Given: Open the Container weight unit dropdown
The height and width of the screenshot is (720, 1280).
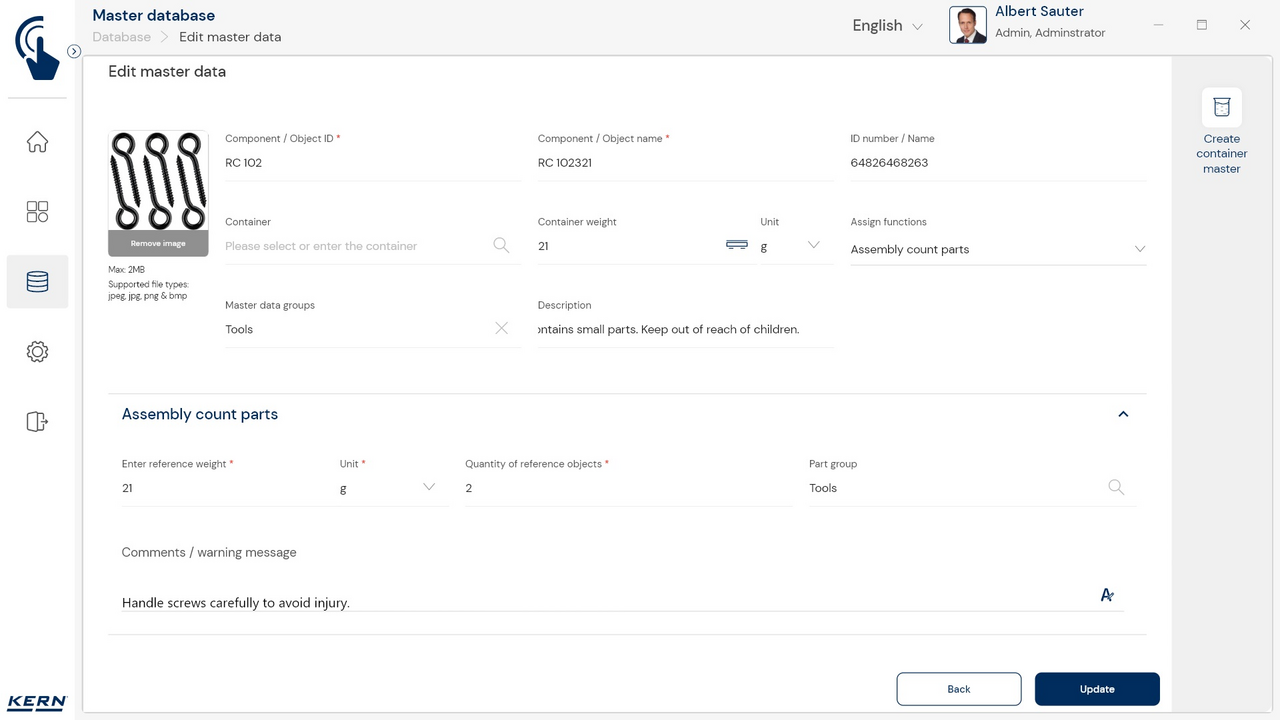Looking at the screenshot, I should click(x=813, y=245).
